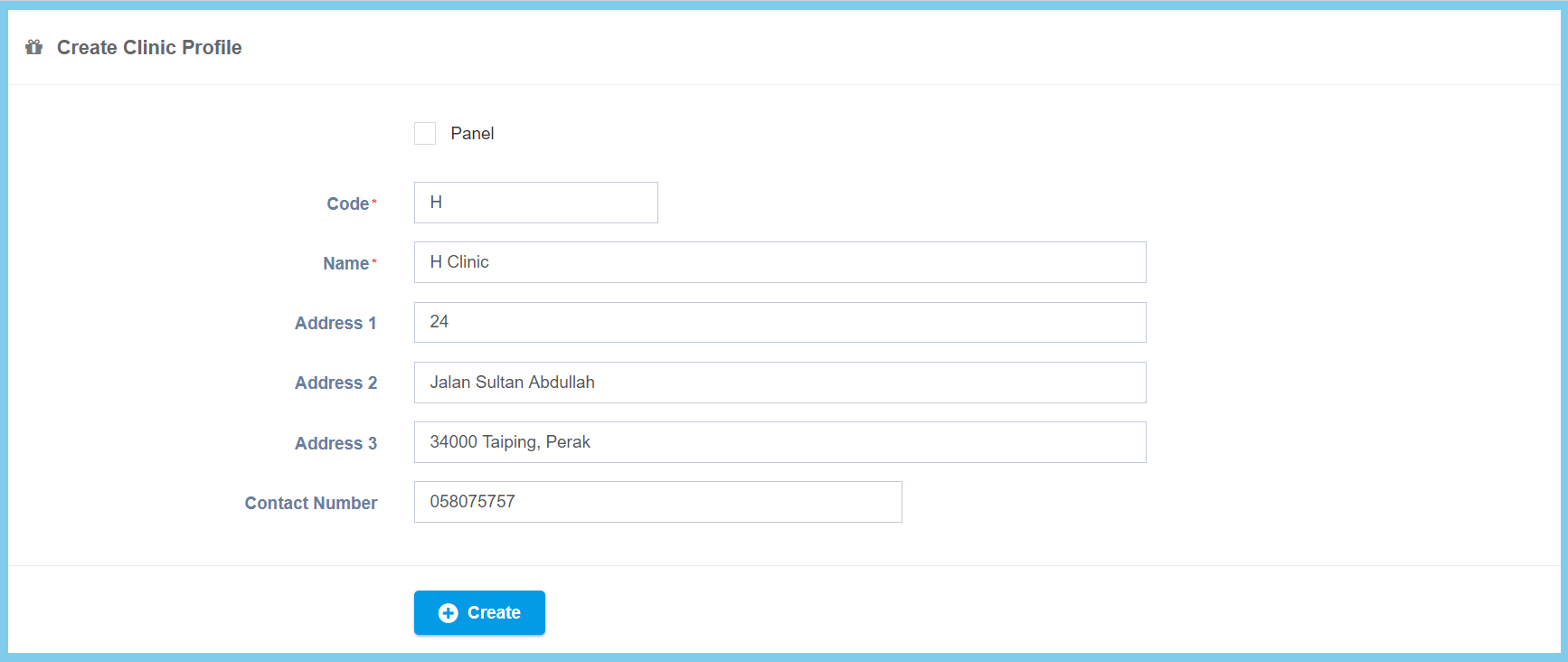1568x662 pixels.
Task: Select the Address 2 field Jalan Sultan Abdullah
Action: [779, 383]
